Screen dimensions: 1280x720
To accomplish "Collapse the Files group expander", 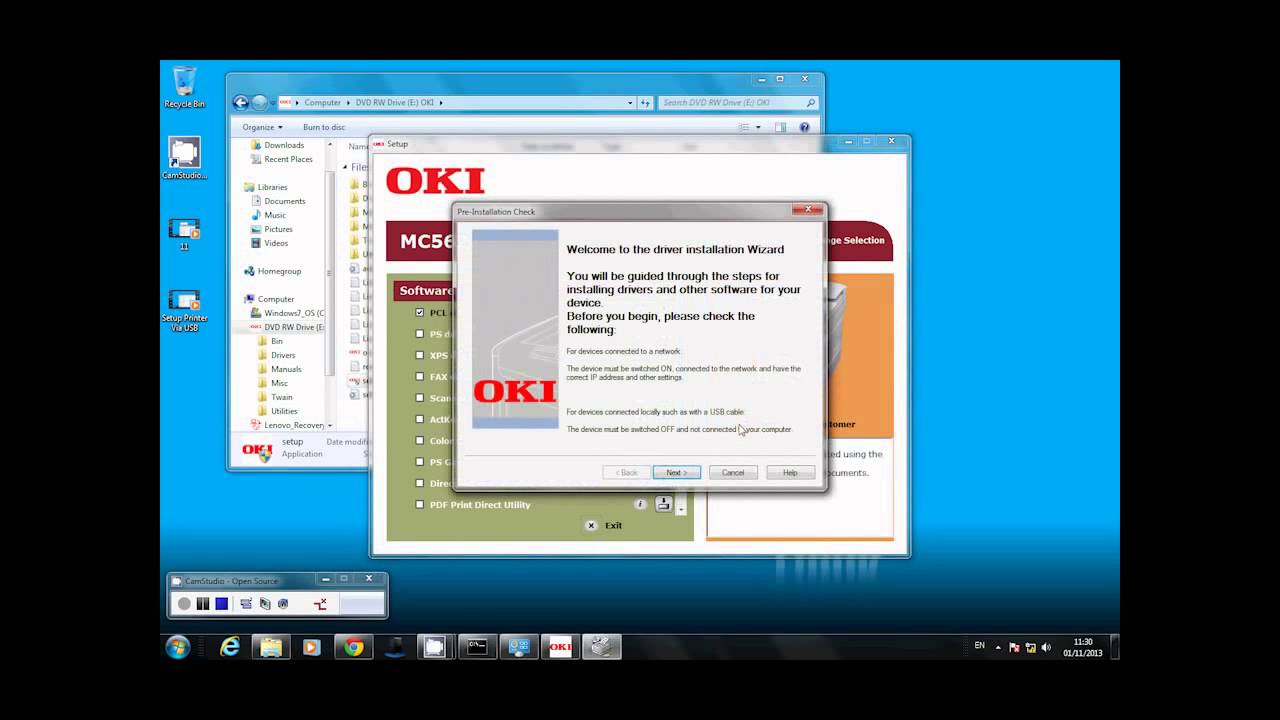I will [345, 167].
